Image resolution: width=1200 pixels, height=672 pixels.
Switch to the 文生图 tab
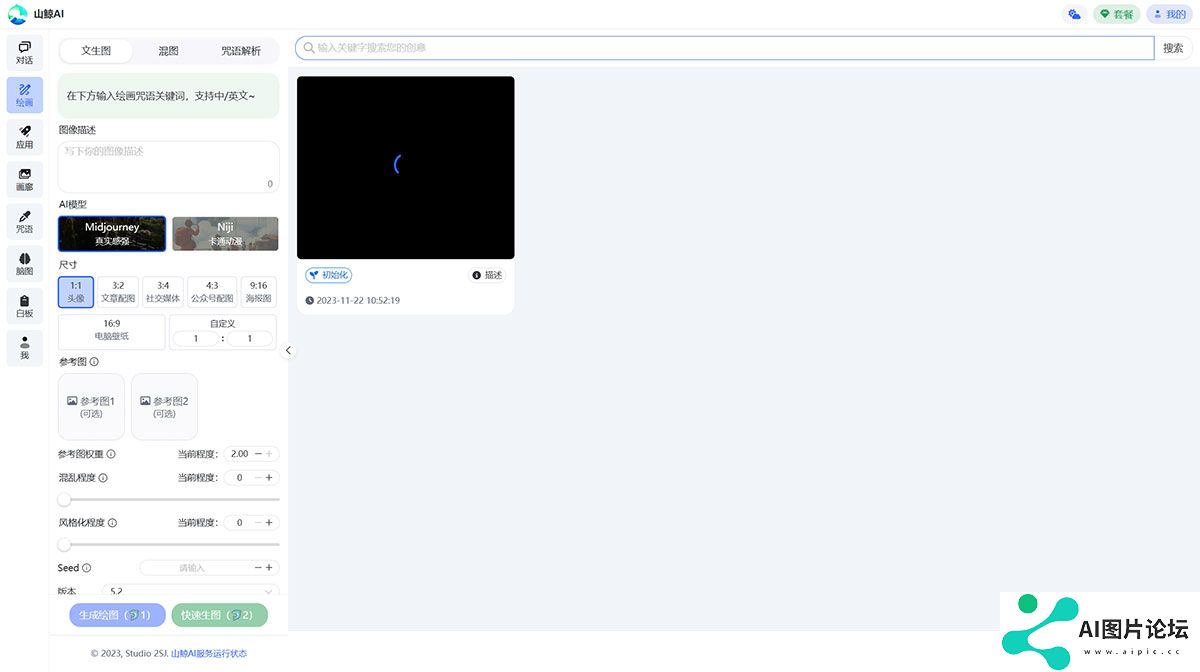[96, 50]
